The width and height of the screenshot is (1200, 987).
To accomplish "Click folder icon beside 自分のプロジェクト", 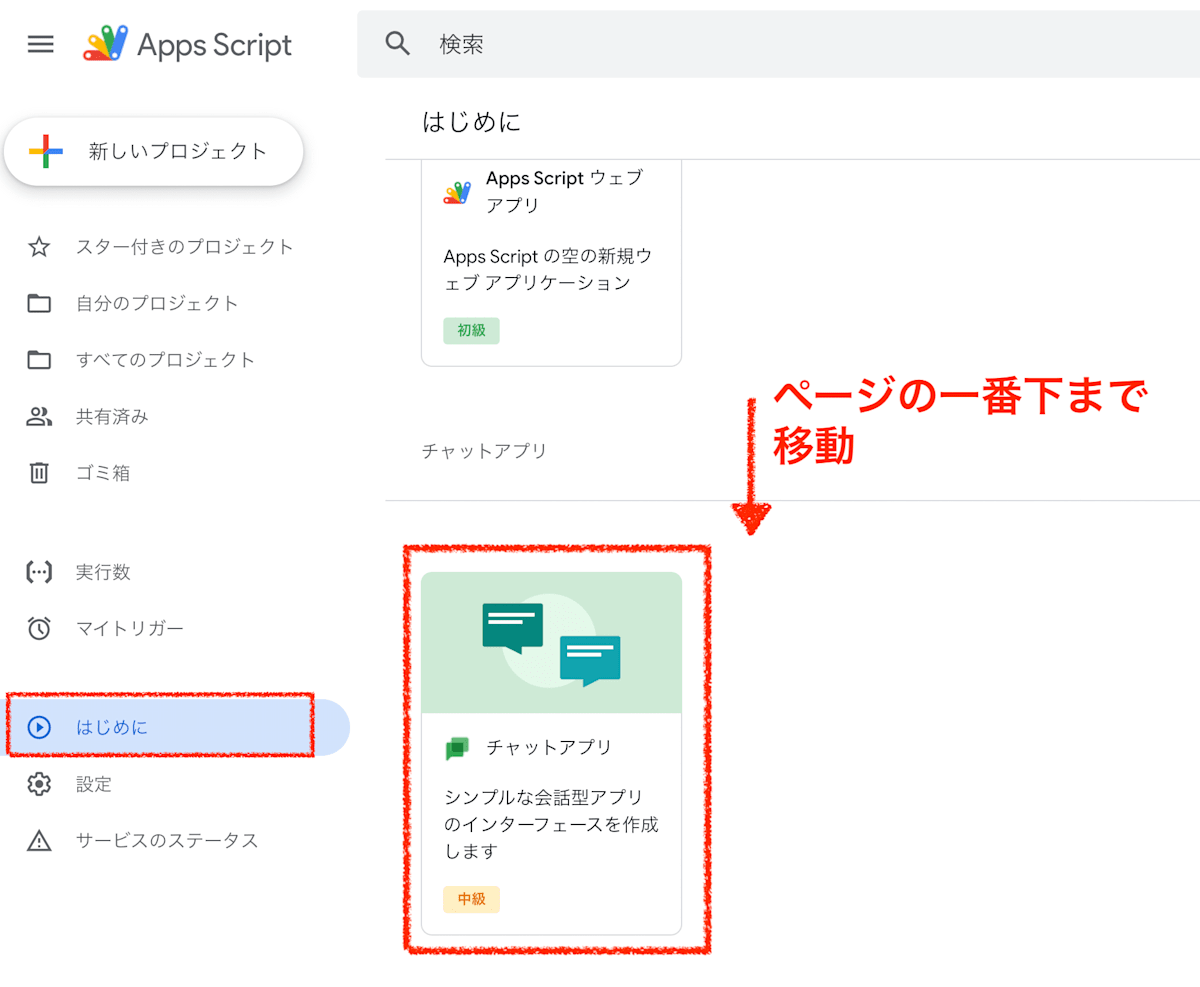I will 39,303.
